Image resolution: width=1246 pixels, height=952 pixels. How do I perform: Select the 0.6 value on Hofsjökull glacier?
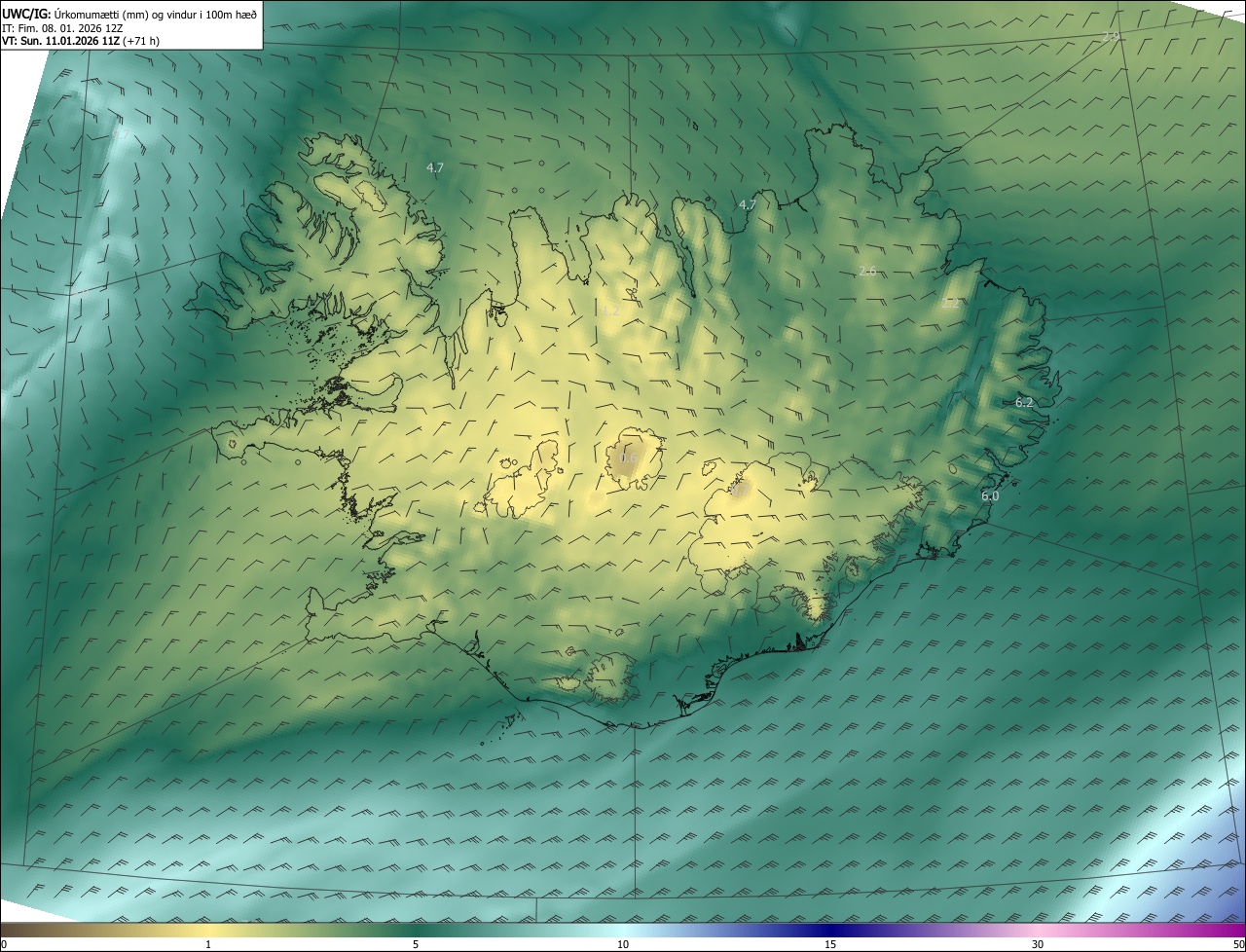(629, 458)
